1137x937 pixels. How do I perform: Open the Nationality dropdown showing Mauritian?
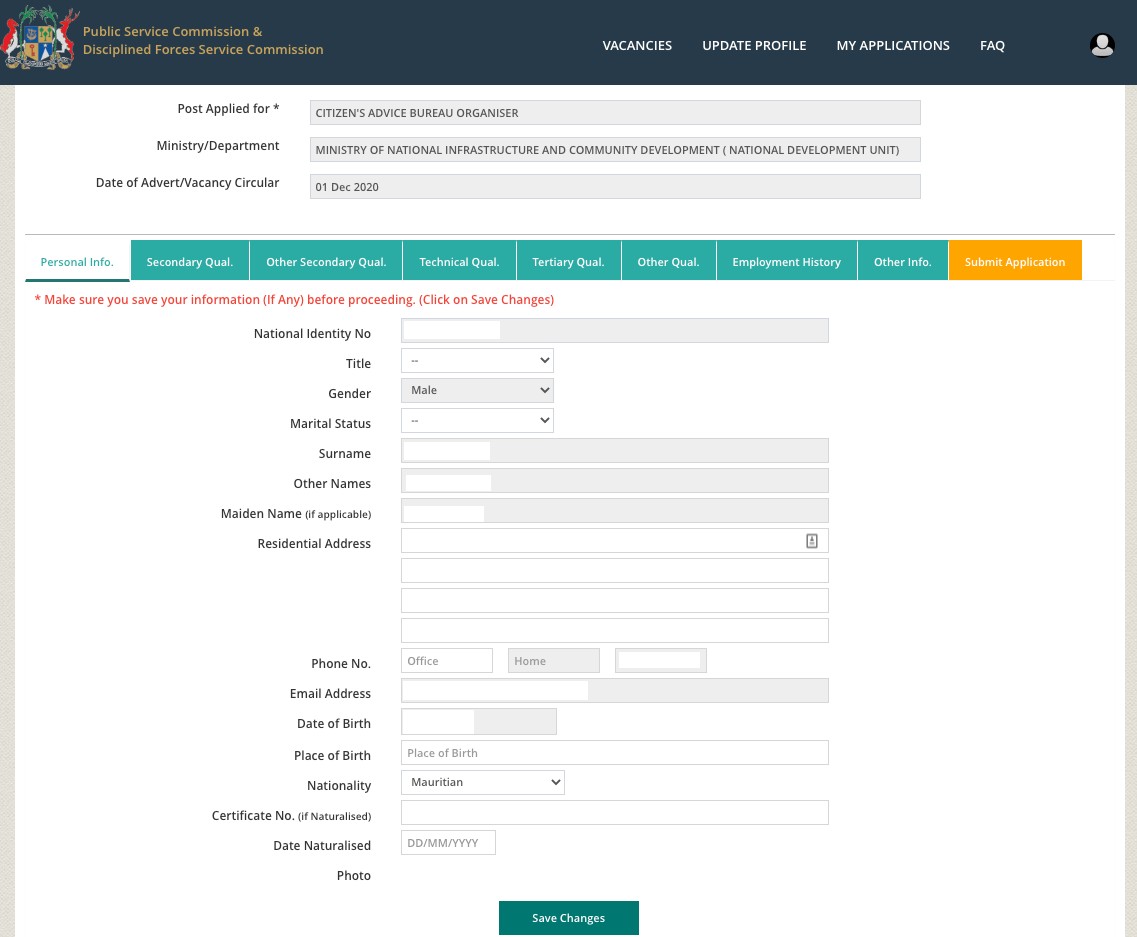pos(483,783)
